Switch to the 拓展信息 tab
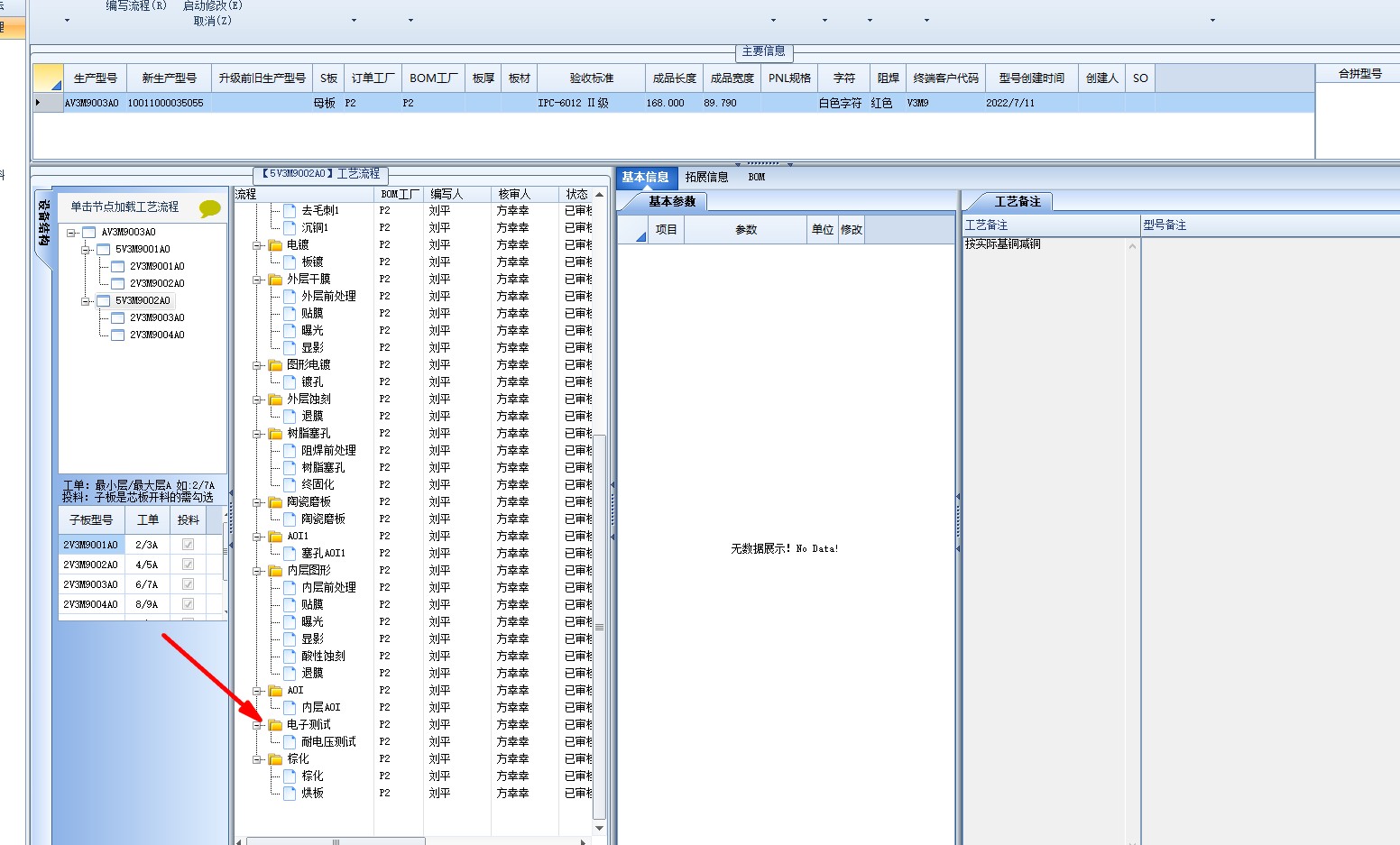 (x=706, y=178)
